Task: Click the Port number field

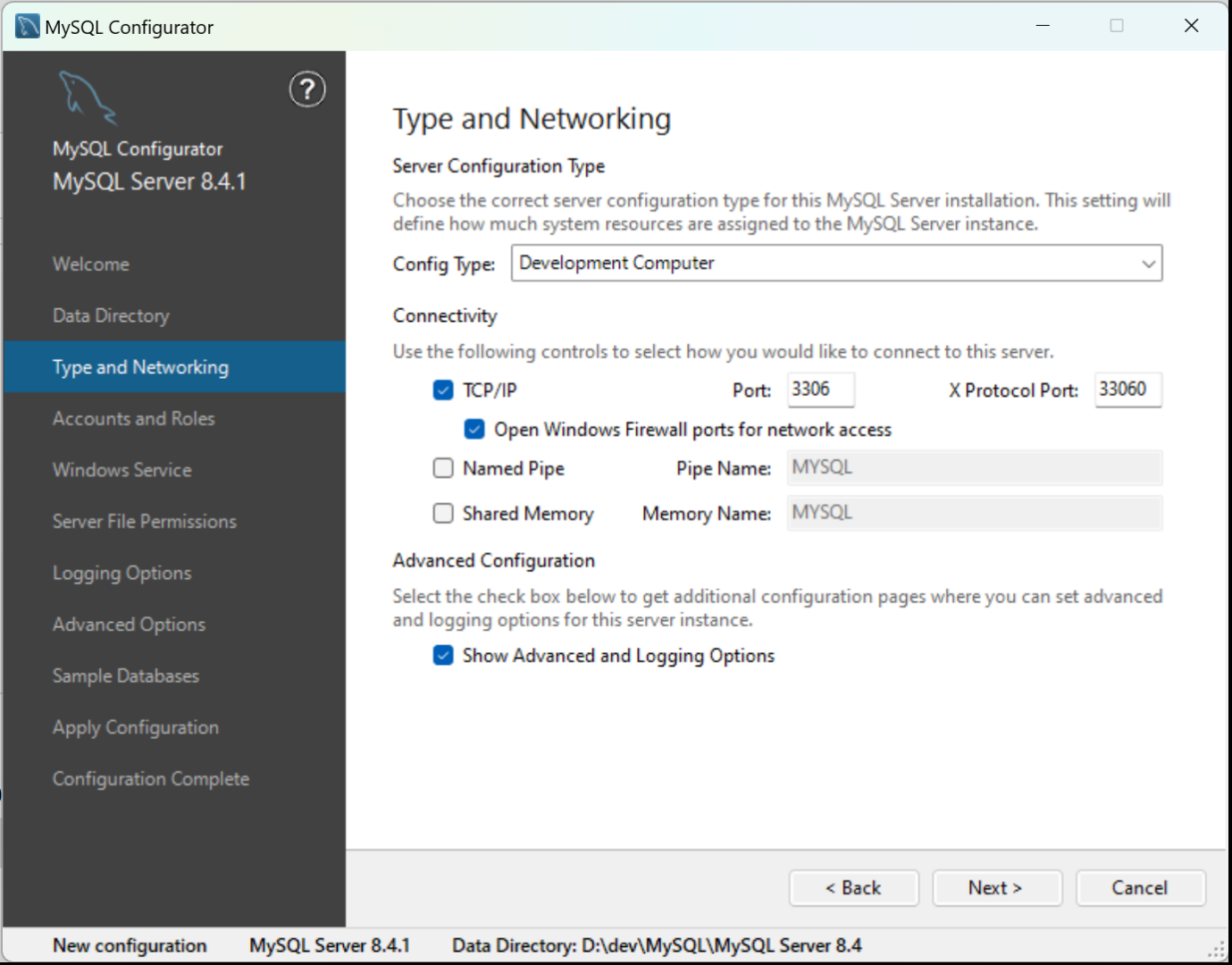Action: (820, 390)
